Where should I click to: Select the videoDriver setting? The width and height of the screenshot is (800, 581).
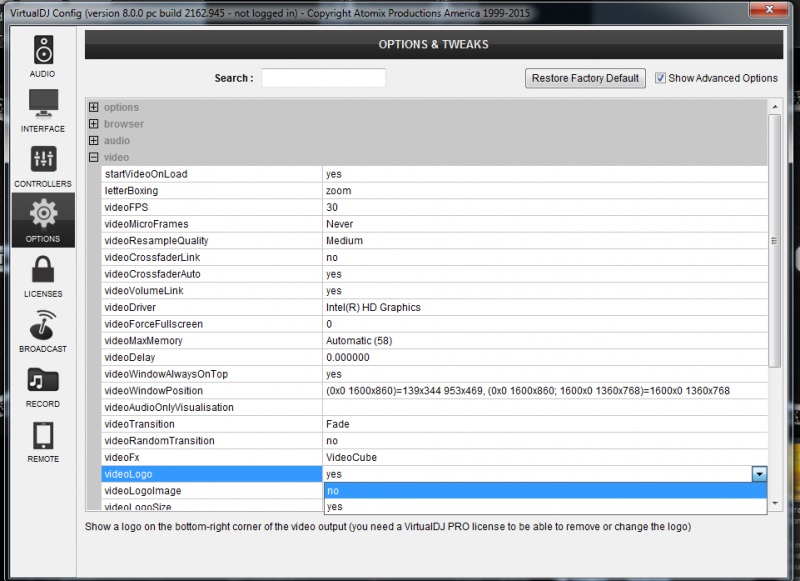tap(434, 307)
